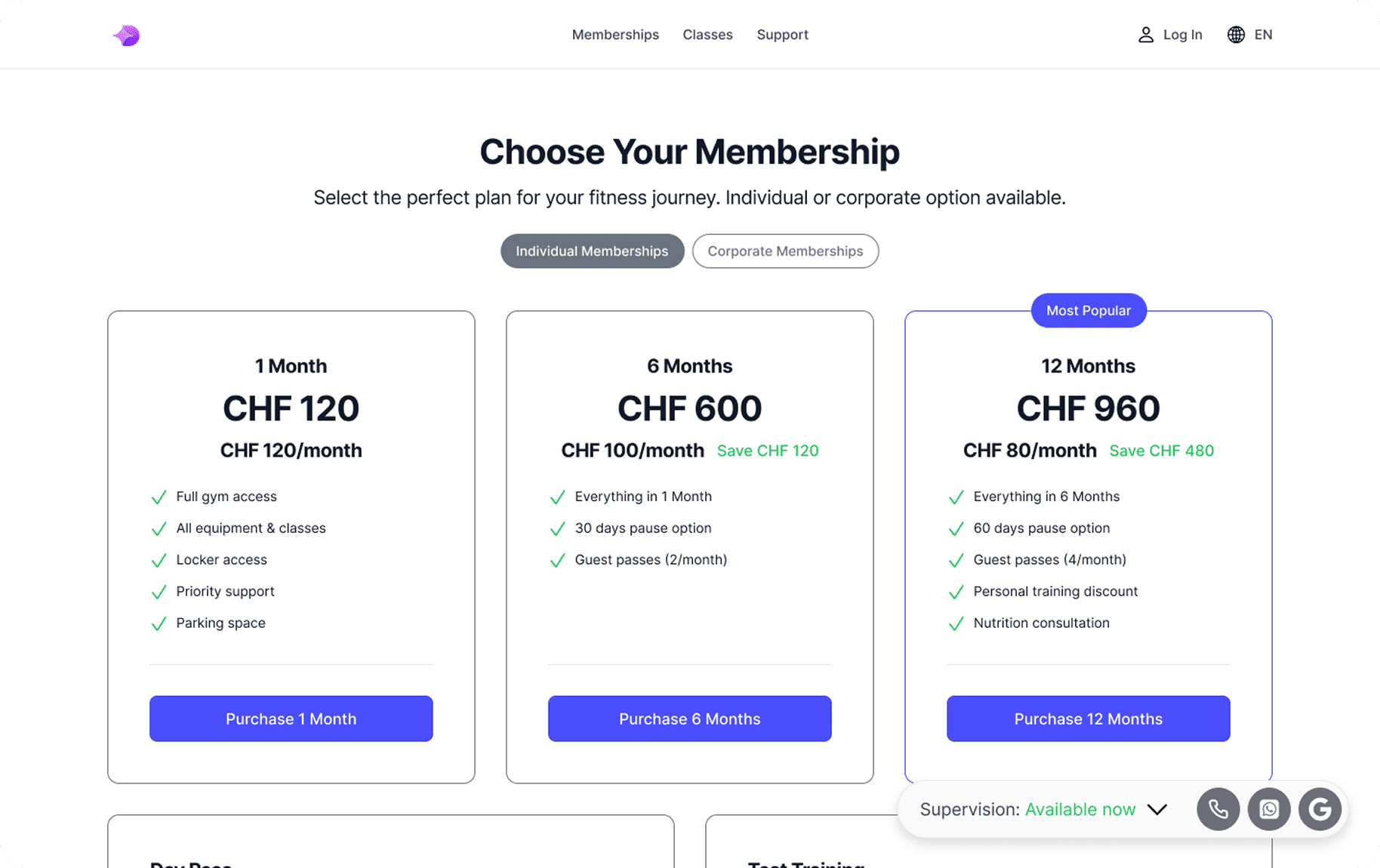Click the globe language icon
This screenshot has height=868, width=1380.
[1236, 35]
